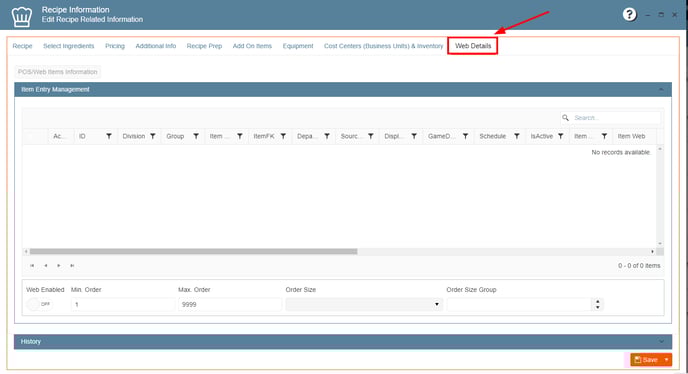Filter the Item column left of ItemFK

coord(240,136)
